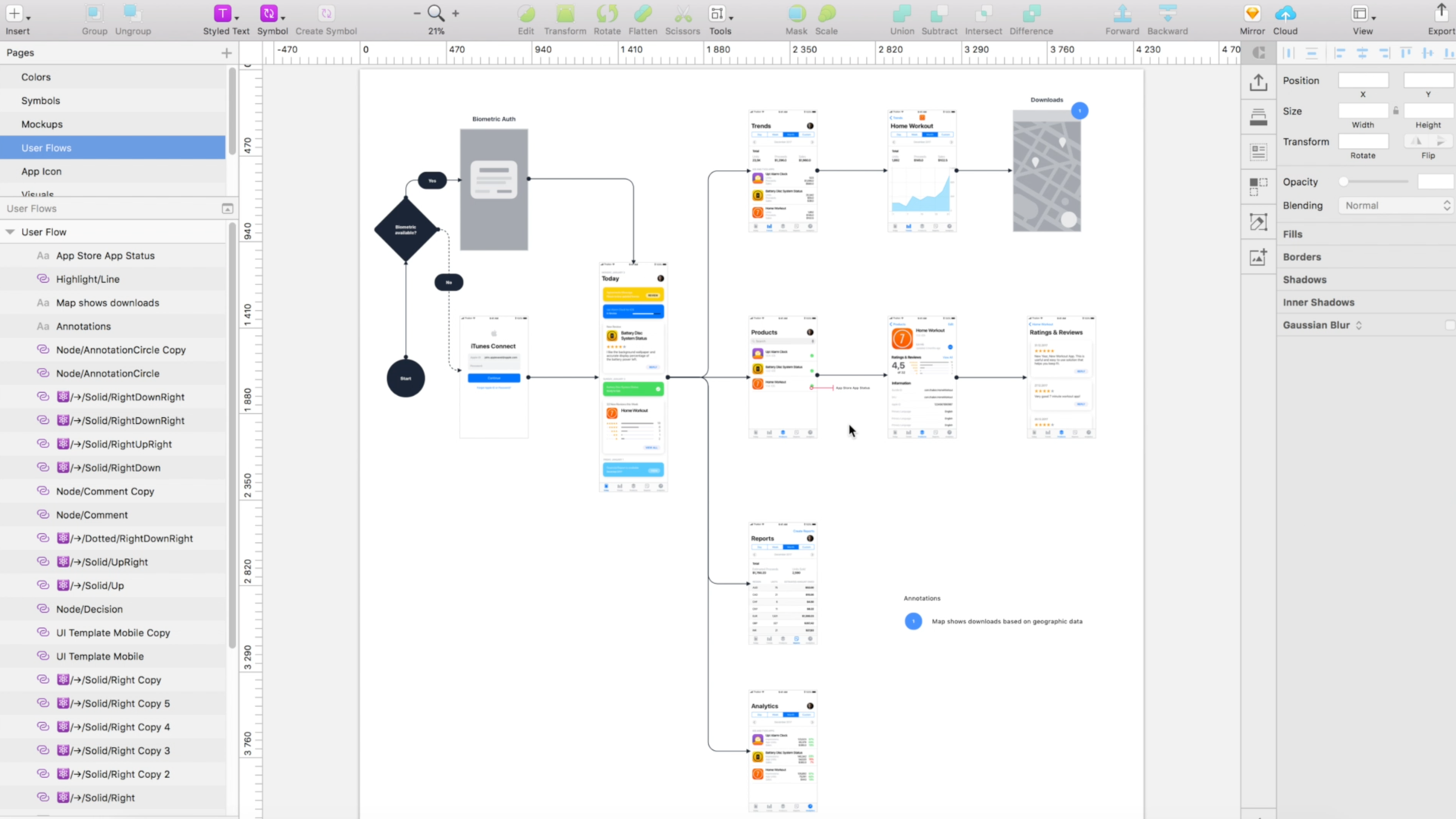Click the Mask toolbar icon
Viewport: 1456px width, 819px height.
pos(796,14)
